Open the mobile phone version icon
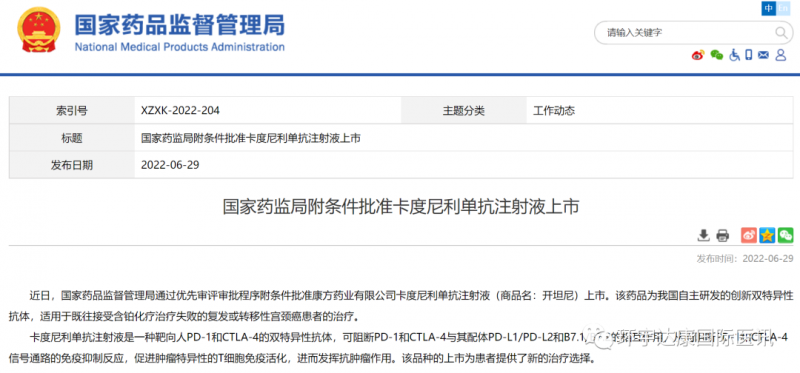This screenshot has width=800, height=373. 748,55
